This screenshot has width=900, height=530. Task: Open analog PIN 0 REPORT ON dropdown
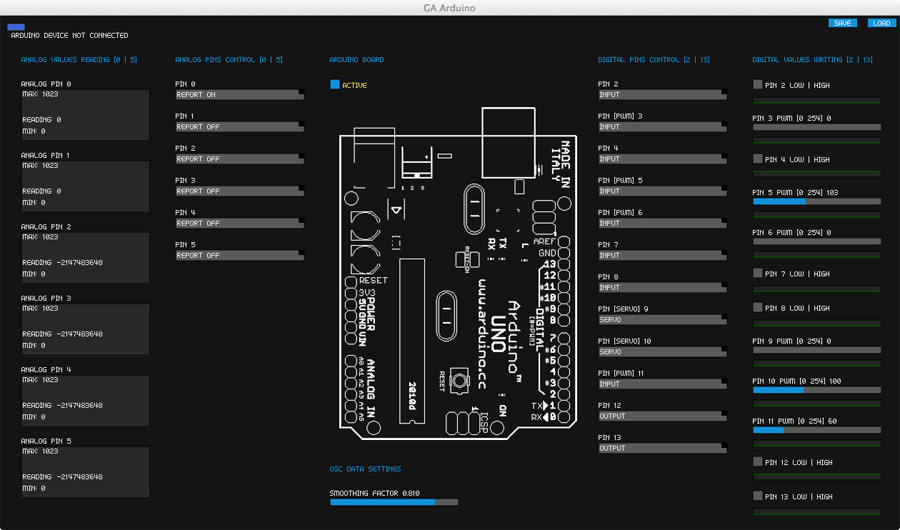click(240, 95)
